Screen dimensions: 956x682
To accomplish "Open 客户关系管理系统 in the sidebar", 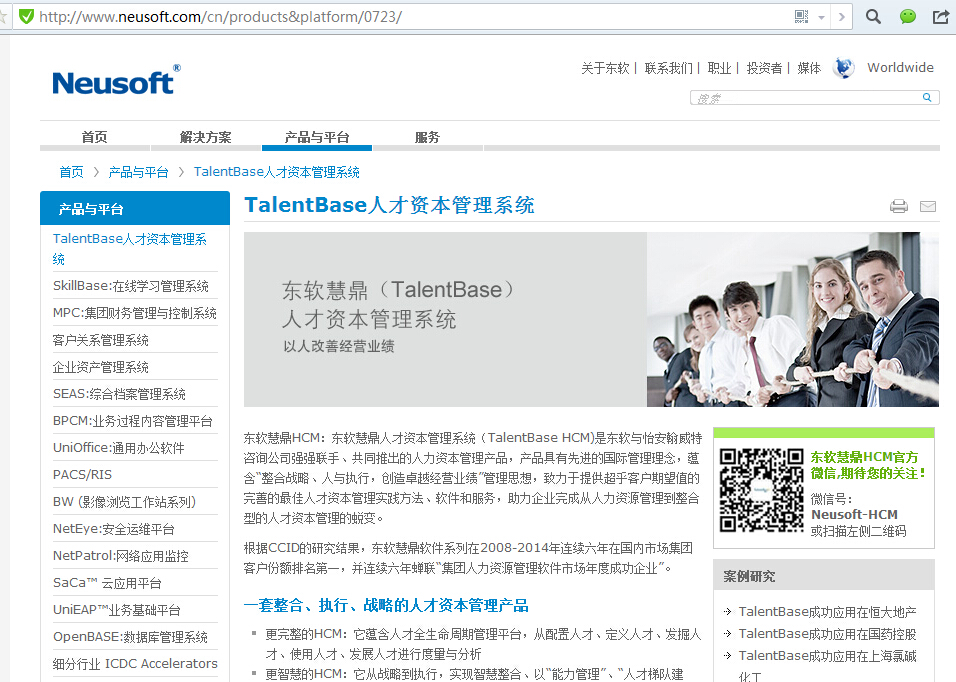I will pyautogui.click(x=101, y=340).
